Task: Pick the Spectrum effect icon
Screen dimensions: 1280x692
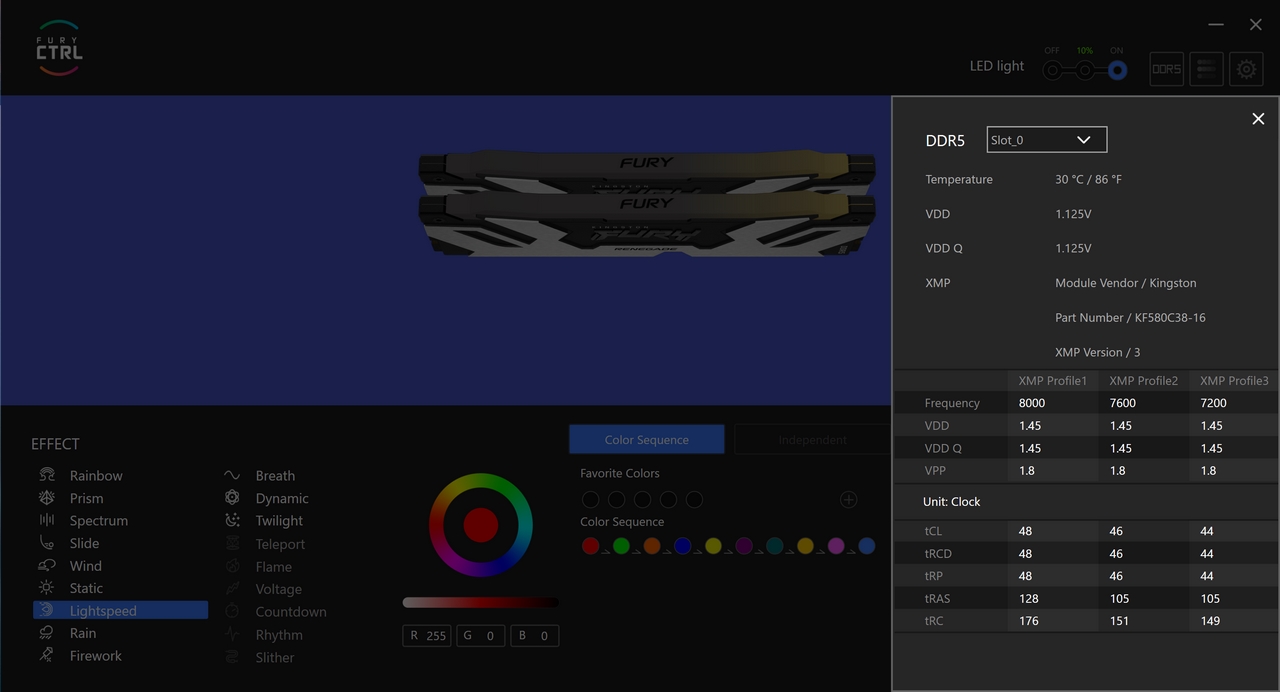Action: tap(47, 520)
